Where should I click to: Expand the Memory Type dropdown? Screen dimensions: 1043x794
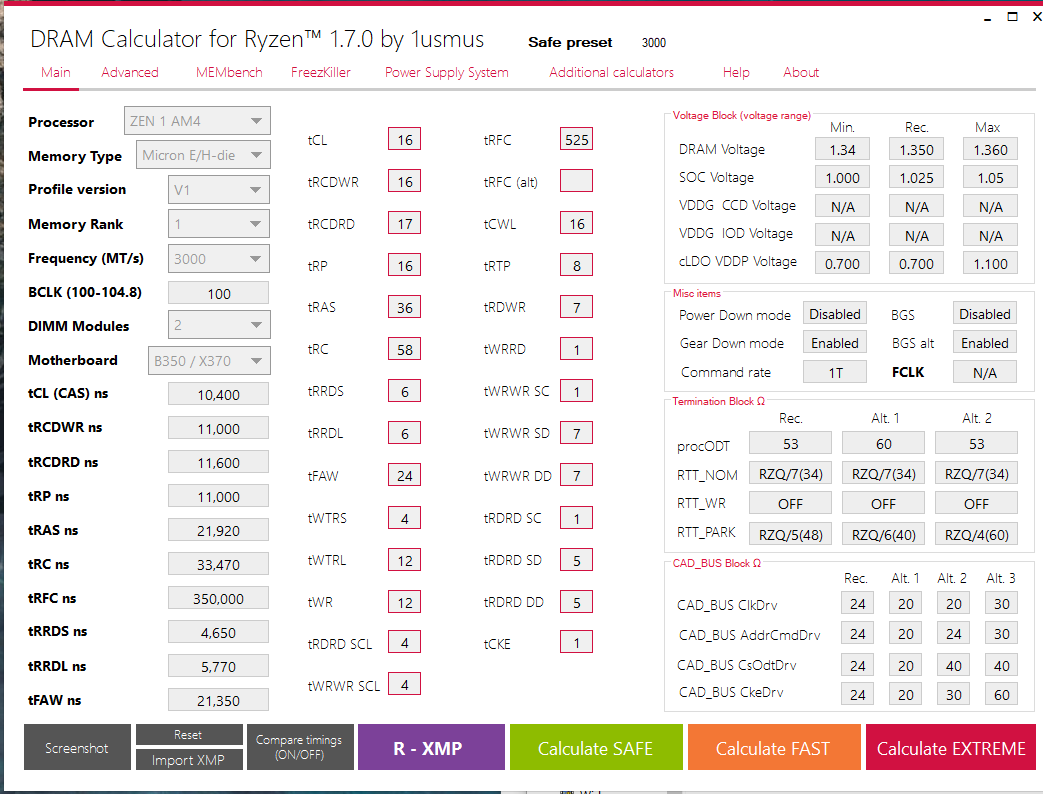203,155
